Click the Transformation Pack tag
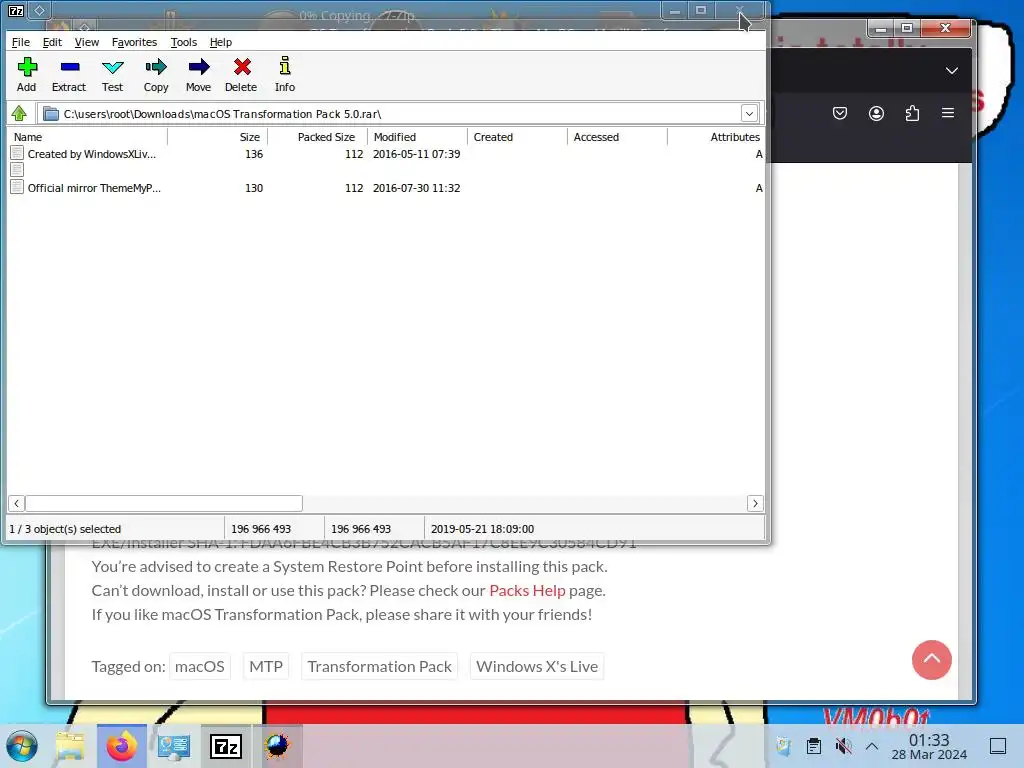Screen dimensions: 1024x768 coord(379,666)
